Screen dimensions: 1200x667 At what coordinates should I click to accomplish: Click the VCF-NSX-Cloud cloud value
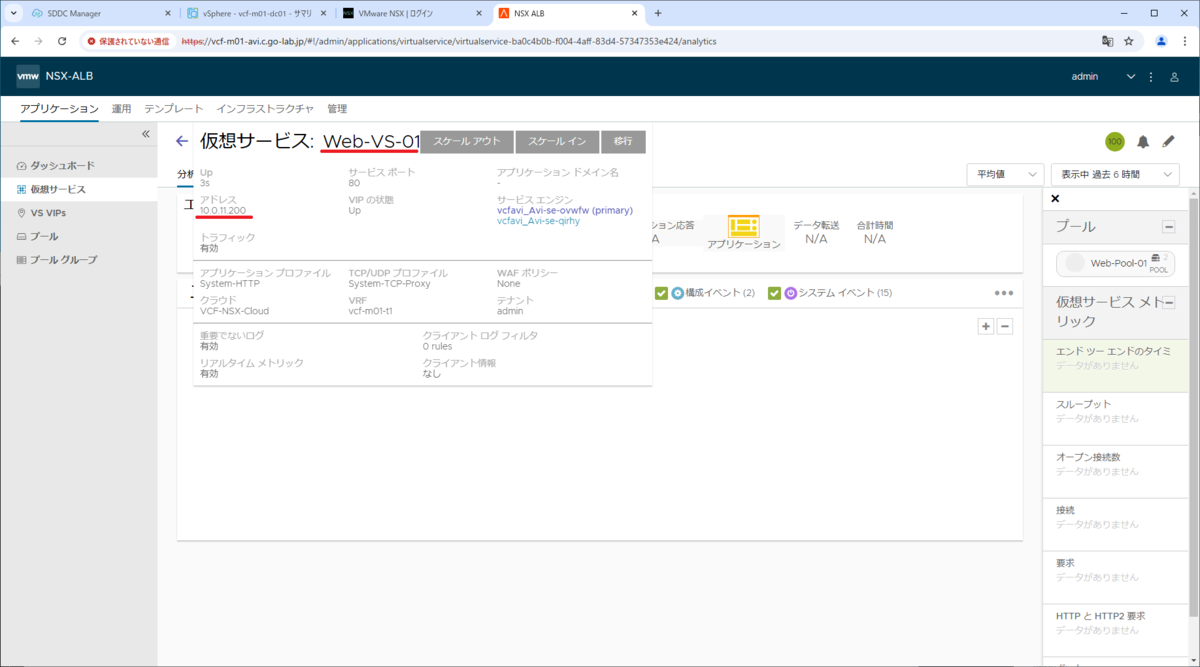coord(234,310)
